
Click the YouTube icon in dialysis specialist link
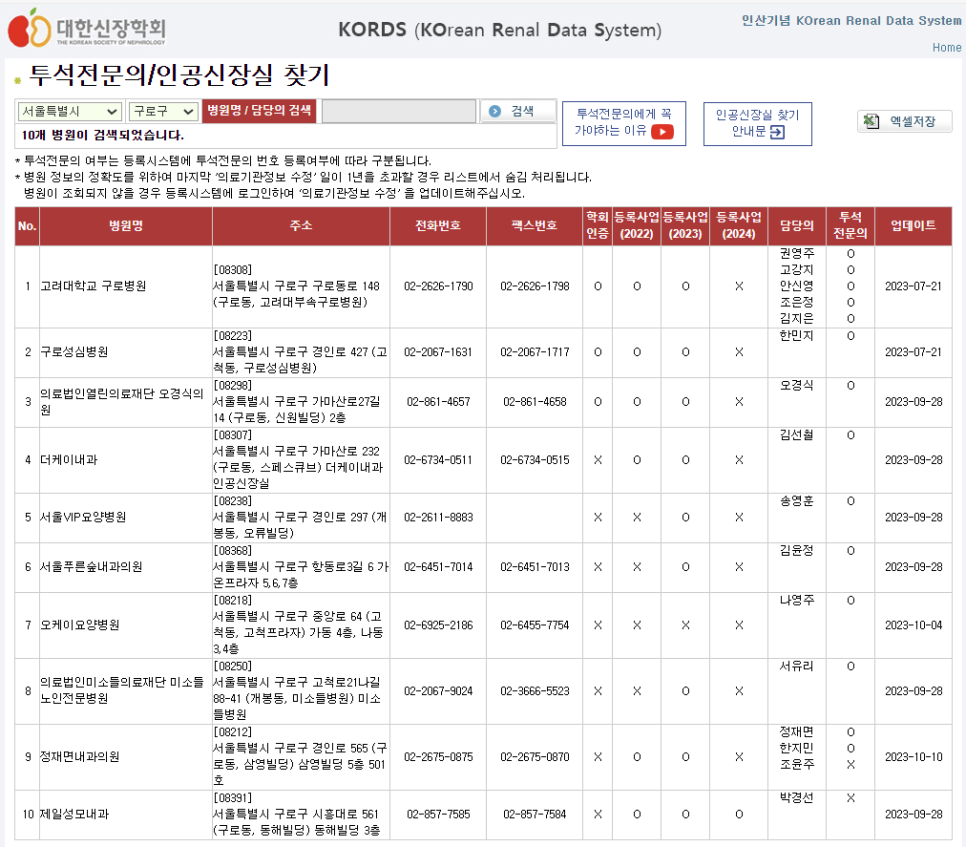click(662, 131)
